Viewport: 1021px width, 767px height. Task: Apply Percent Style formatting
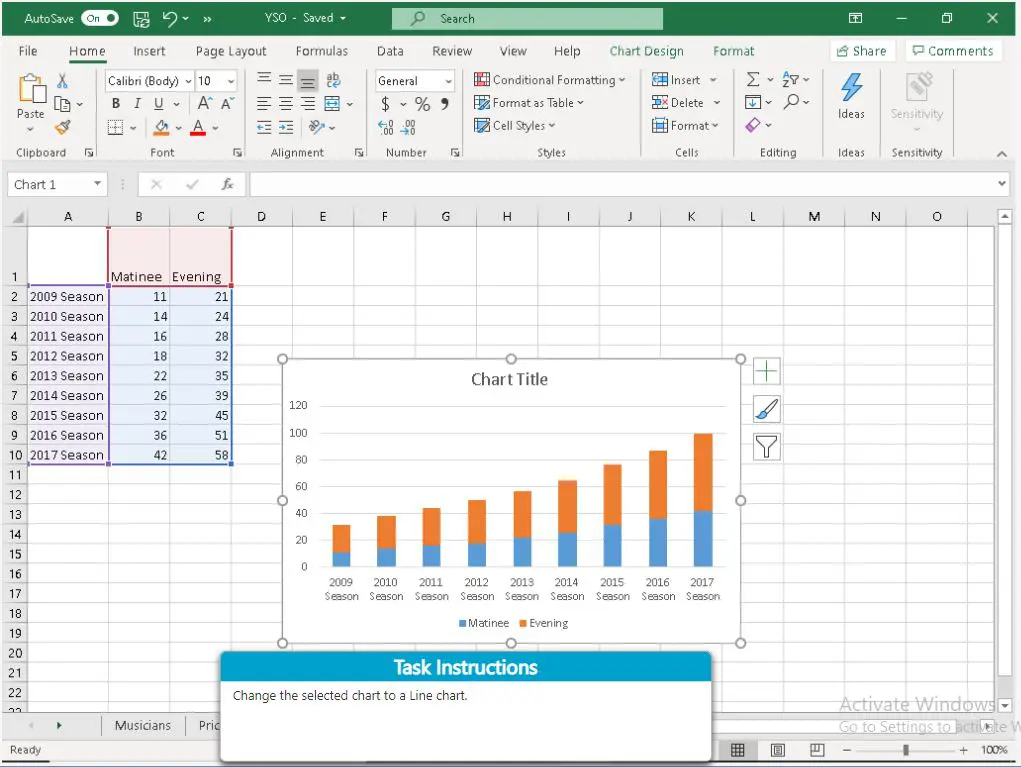421,103
